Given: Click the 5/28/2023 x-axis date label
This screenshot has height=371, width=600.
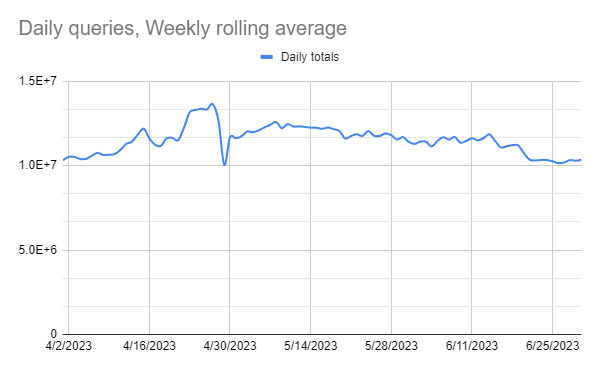Looking at the screenshot, I should click(x=391, y=346).
